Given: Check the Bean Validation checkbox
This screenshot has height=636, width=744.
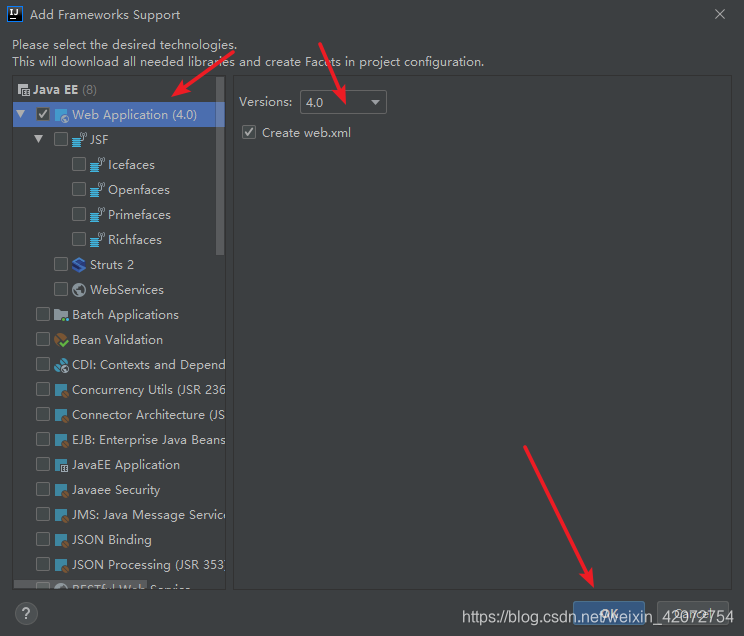Looking at the screenshot, I should [43, 339].
